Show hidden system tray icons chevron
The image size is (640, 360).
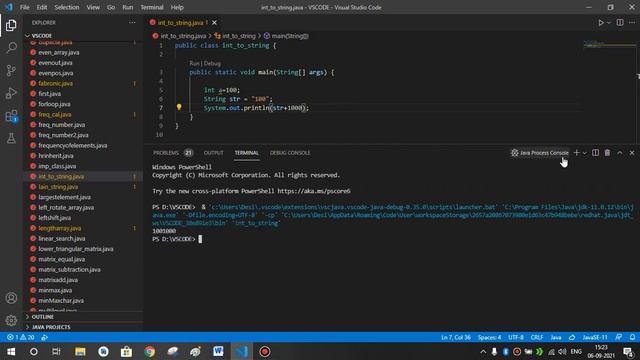click(483, 351)
